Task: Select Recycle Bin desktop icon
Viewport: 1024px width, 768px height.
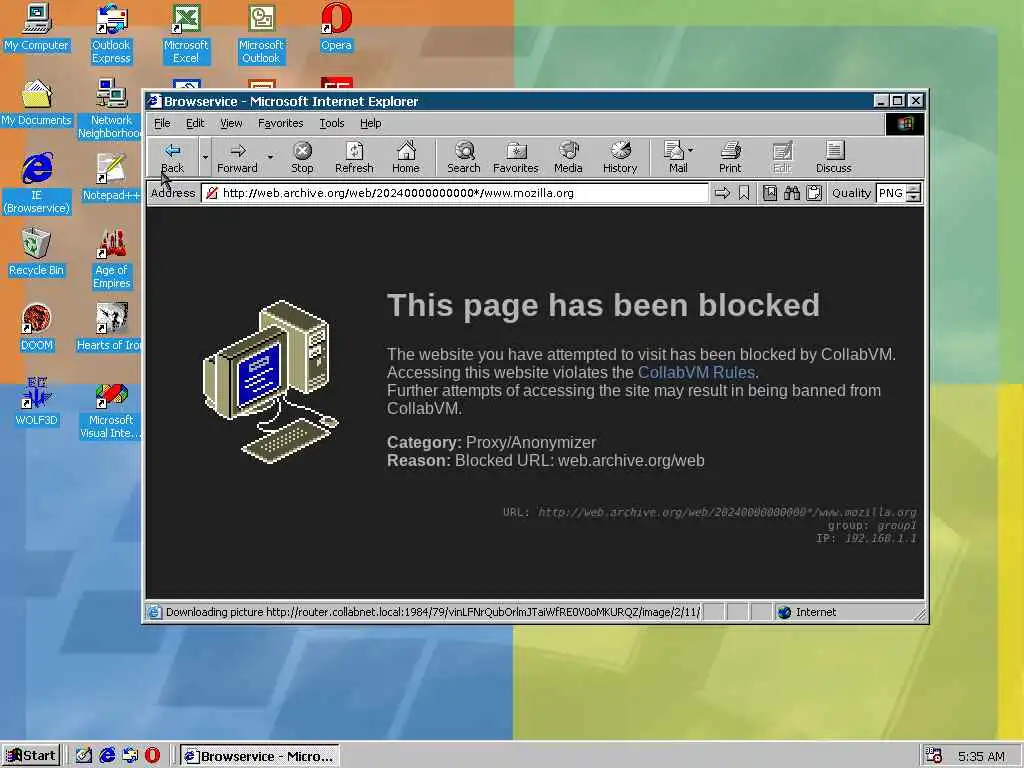Action: 37,253
